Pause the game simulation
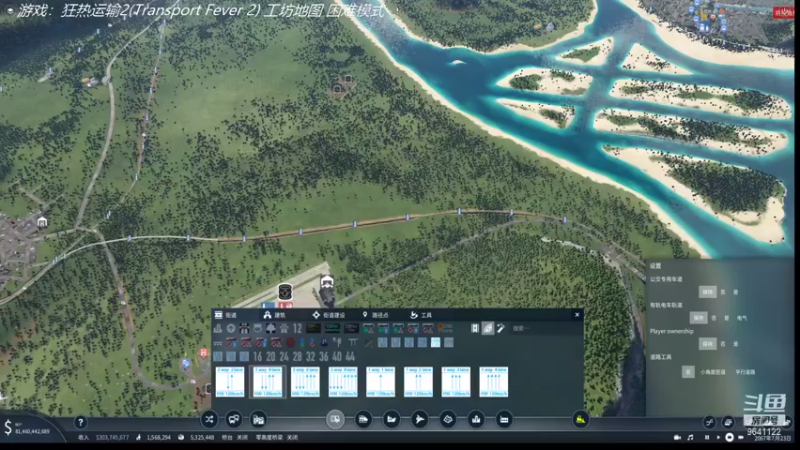The width and height of the screenshot is (800, 450). 707,437
